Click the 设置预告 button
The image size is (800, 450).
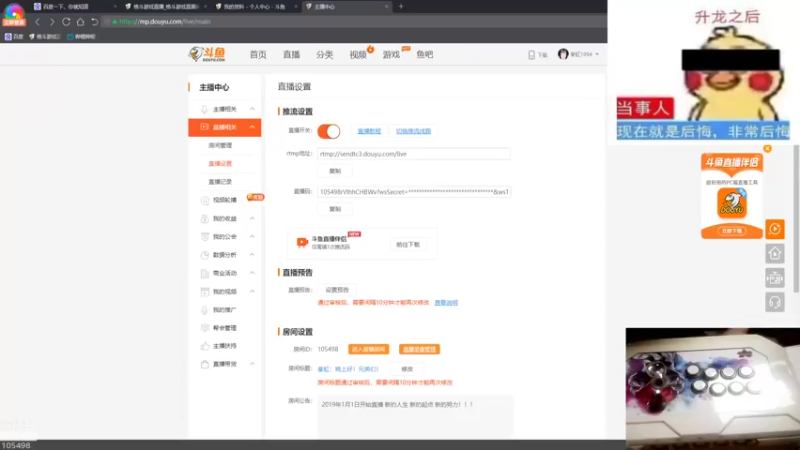(x=337, y=290)
